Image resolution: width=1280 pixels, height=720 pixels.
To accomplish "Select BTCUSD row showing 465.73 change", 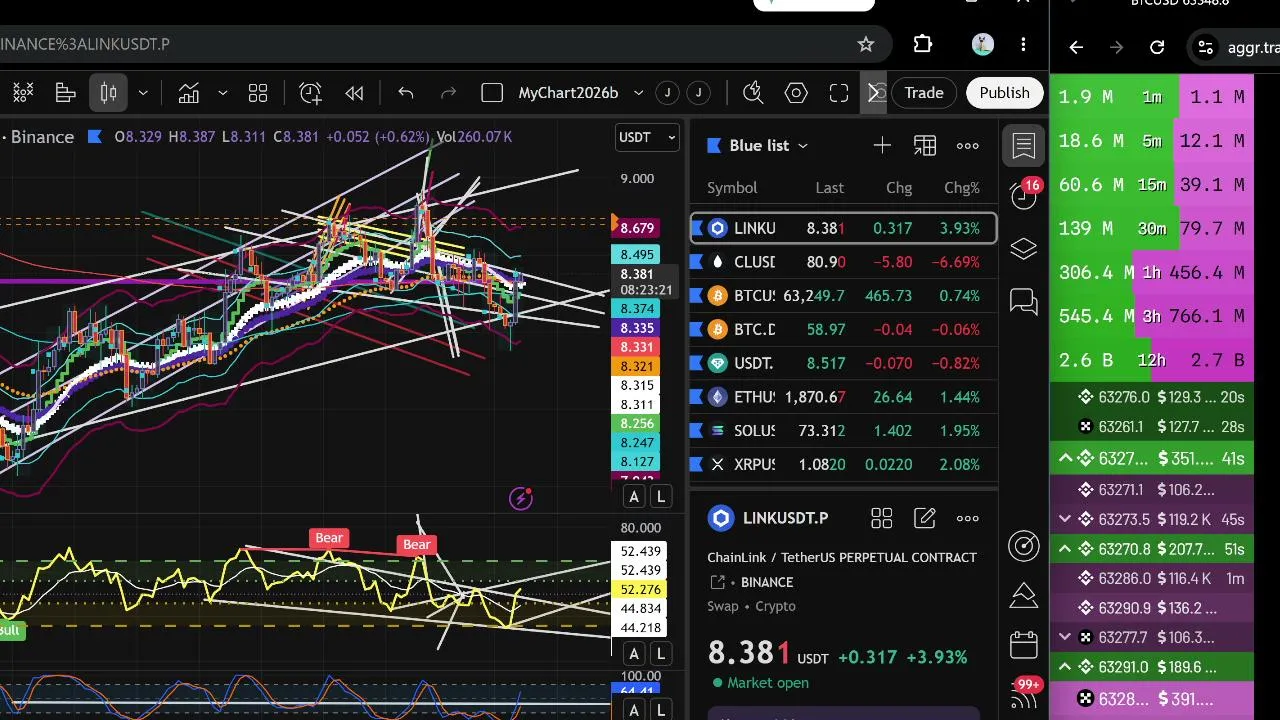I will coord(843,296).
